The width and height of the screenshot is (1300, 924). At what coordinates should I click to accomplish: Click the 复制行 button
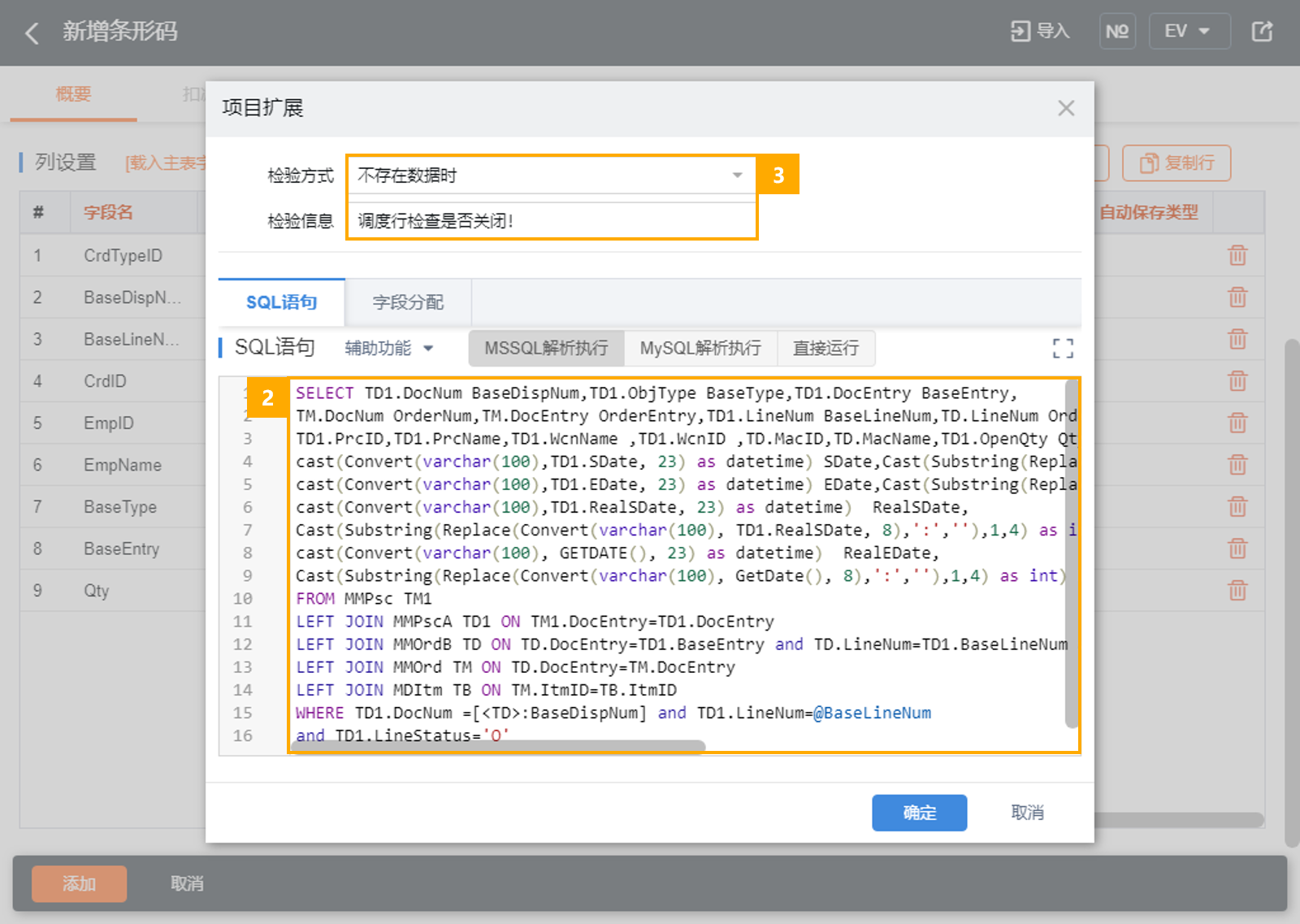pyautogui.click(x=1176, y=163)
